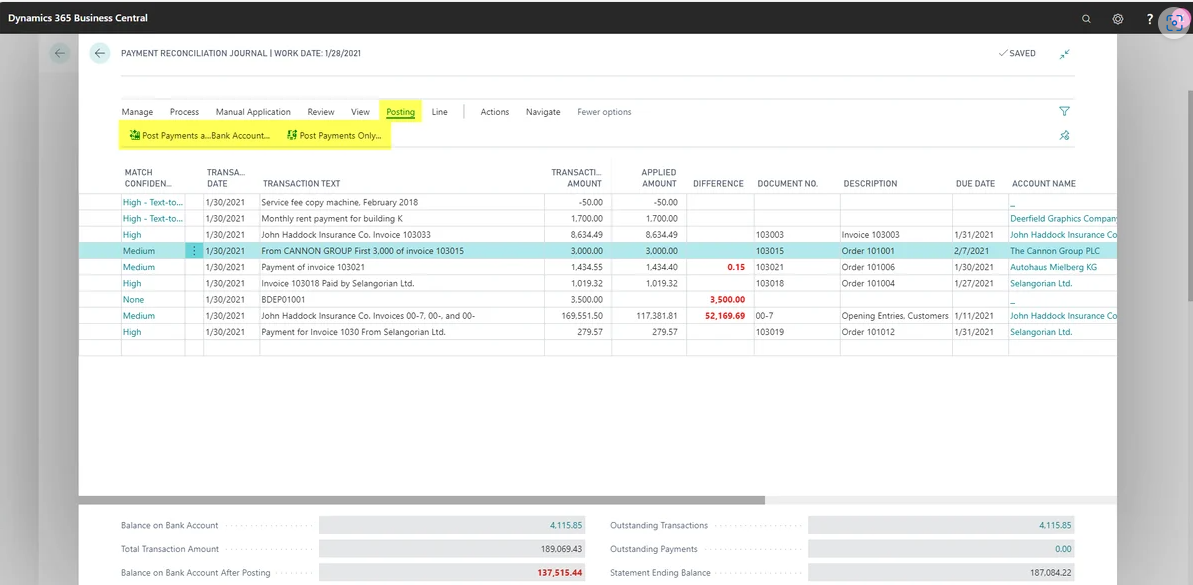Open the settings gear icon
The image size is (1193, 585).
click(1118, 18)
